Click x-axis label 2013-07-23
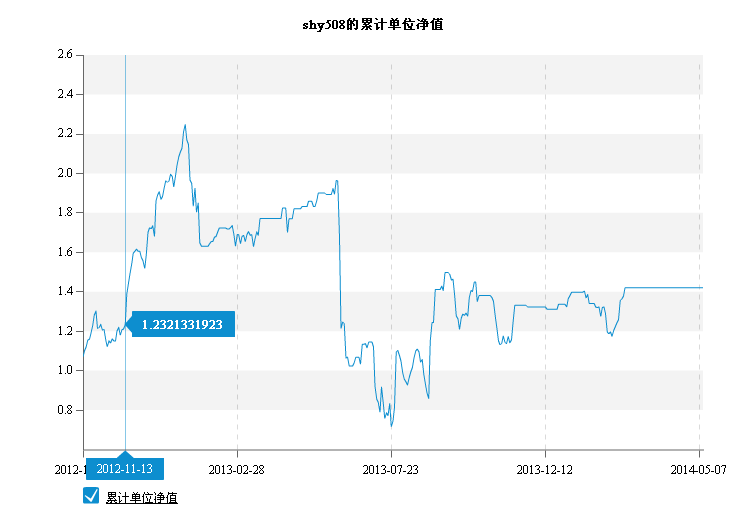The height and width of the screenshot is (520, 741). (390, 470)
